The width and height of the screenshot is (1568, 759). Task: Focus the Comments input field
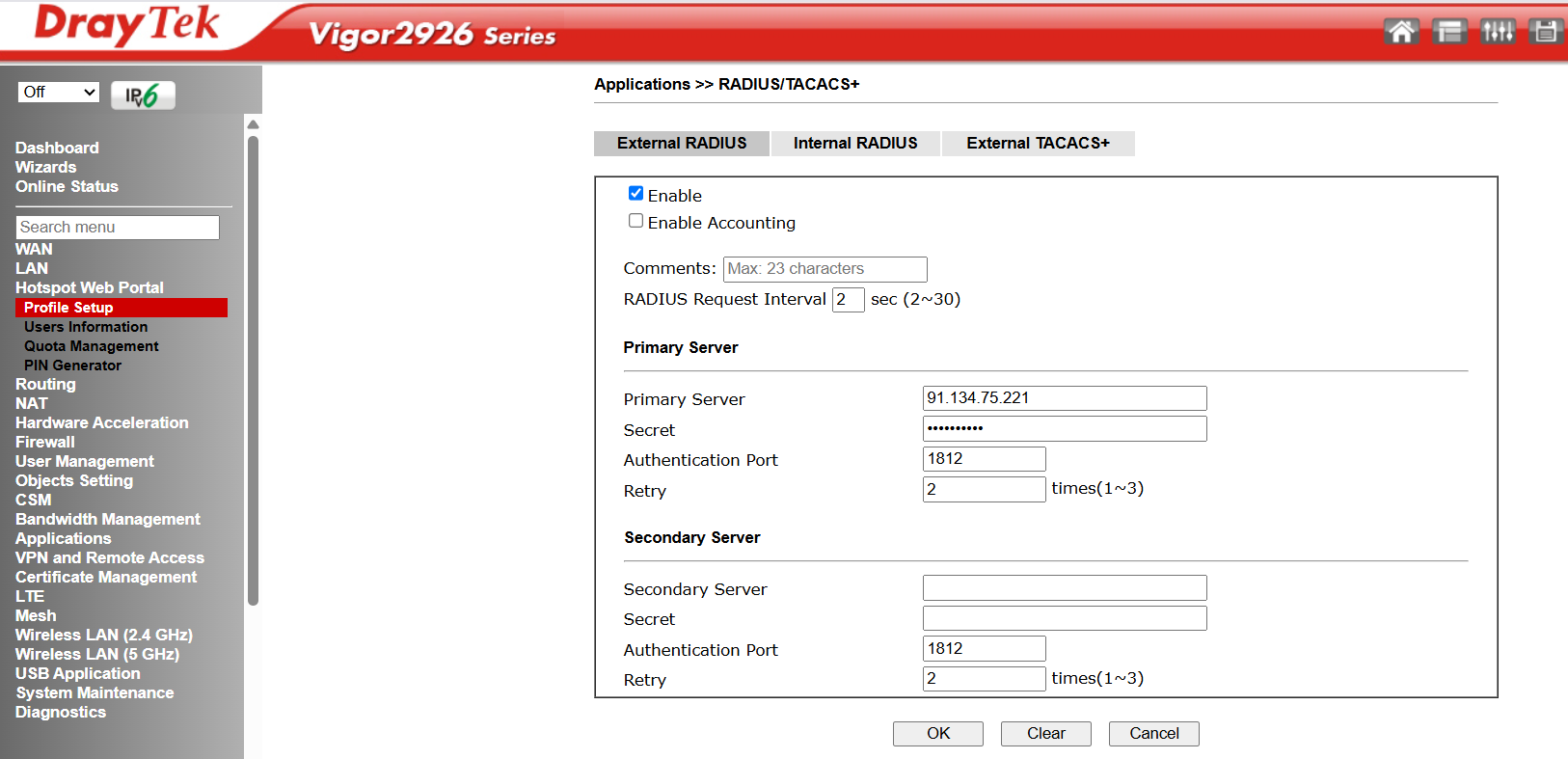click(x=825, y=269)
